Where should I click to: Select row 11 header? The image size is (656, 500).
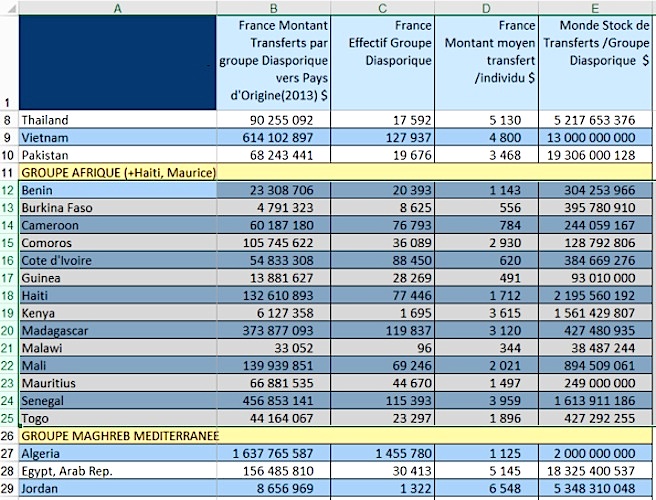tap(8, 173)
